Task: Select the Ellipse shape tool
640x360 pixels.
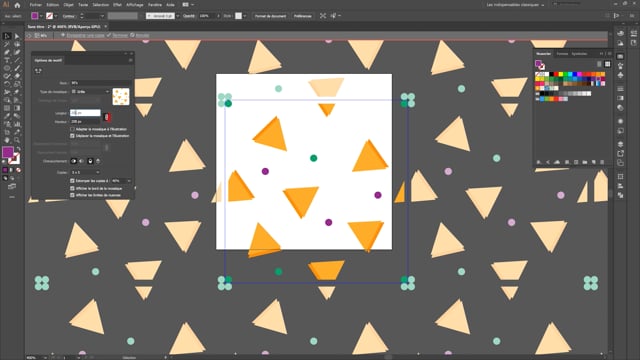Action: tap(7, 68)
